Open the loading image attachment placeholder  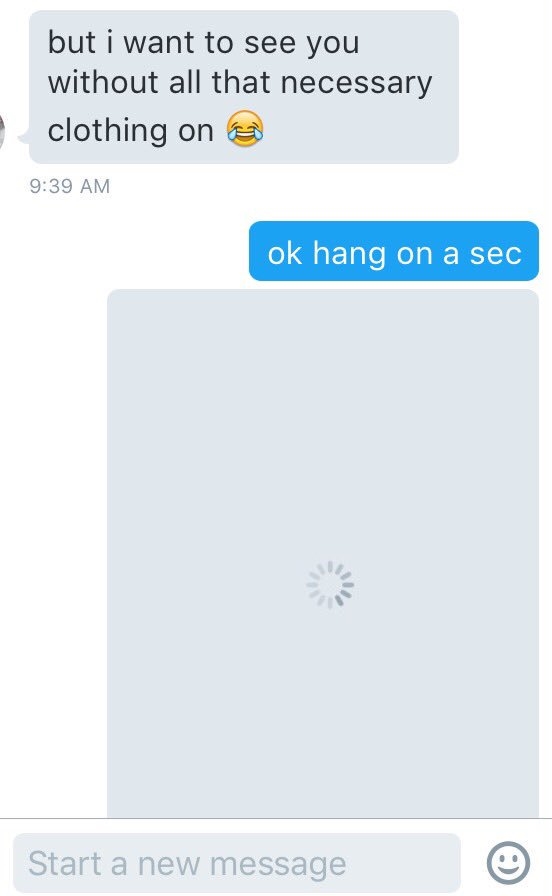click(x=323, y=553)
